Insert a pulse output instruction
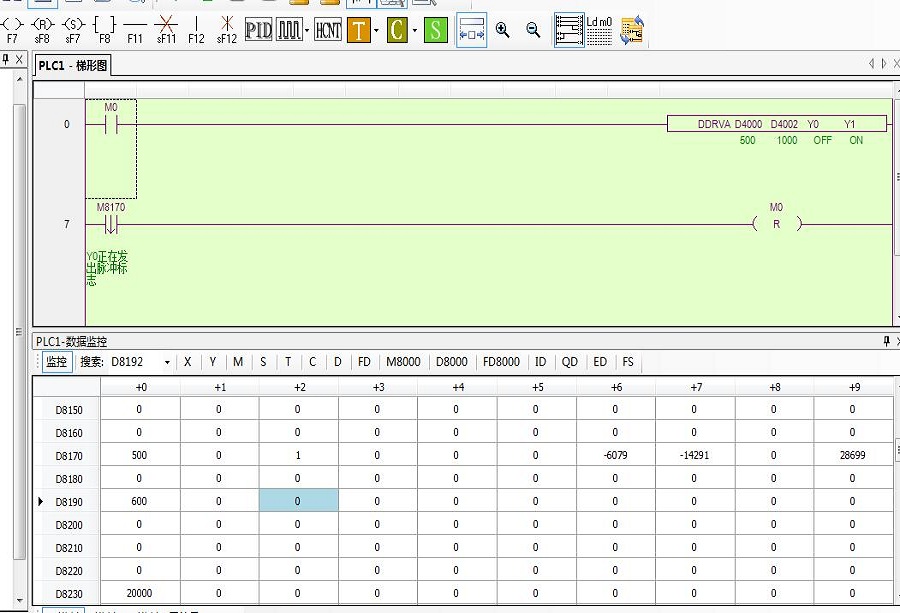The image size is (900, 613). click(x=289, y=30)
